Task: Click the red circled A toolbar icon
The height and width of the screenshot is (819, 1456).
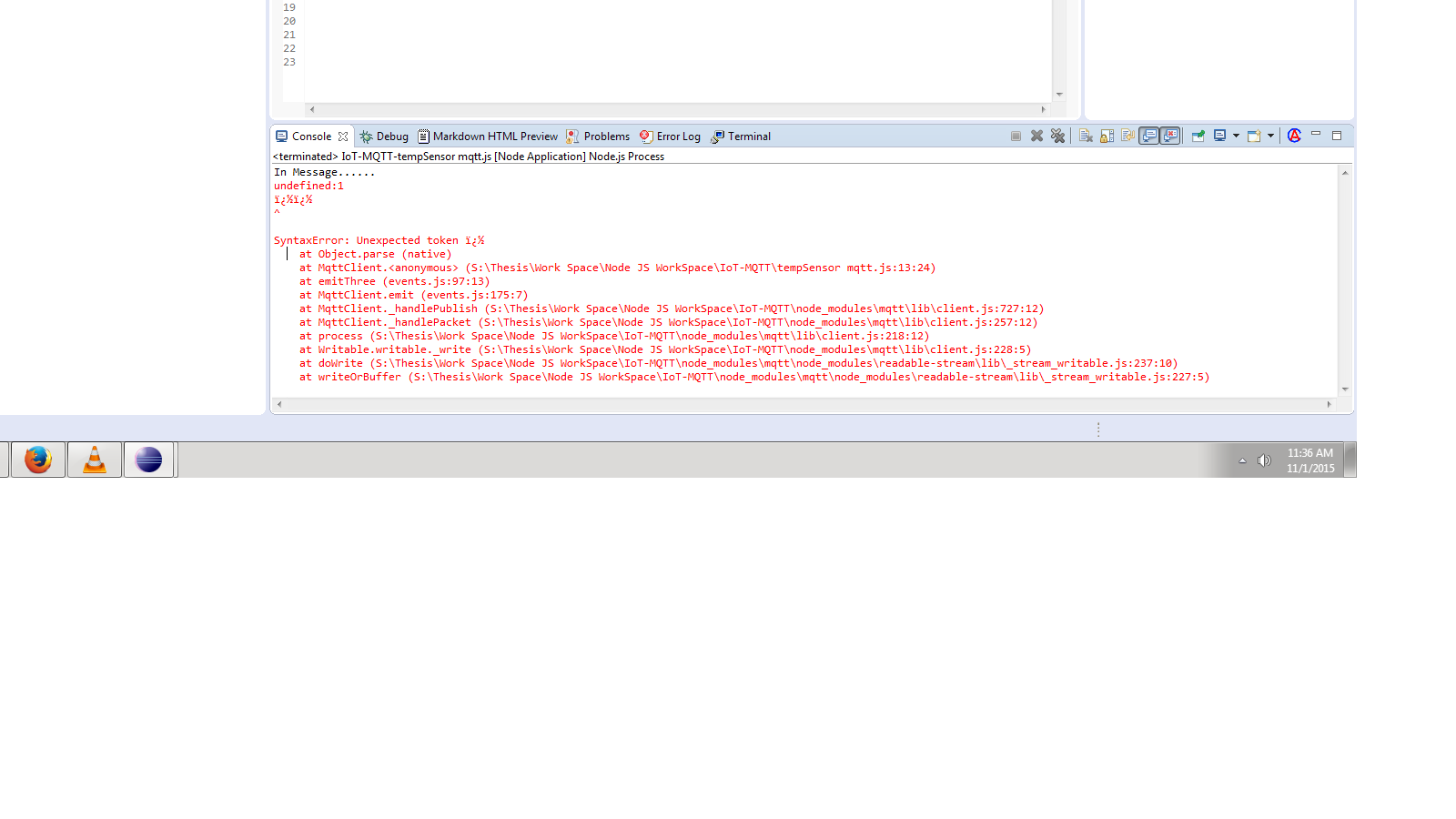Action: 1294,136
